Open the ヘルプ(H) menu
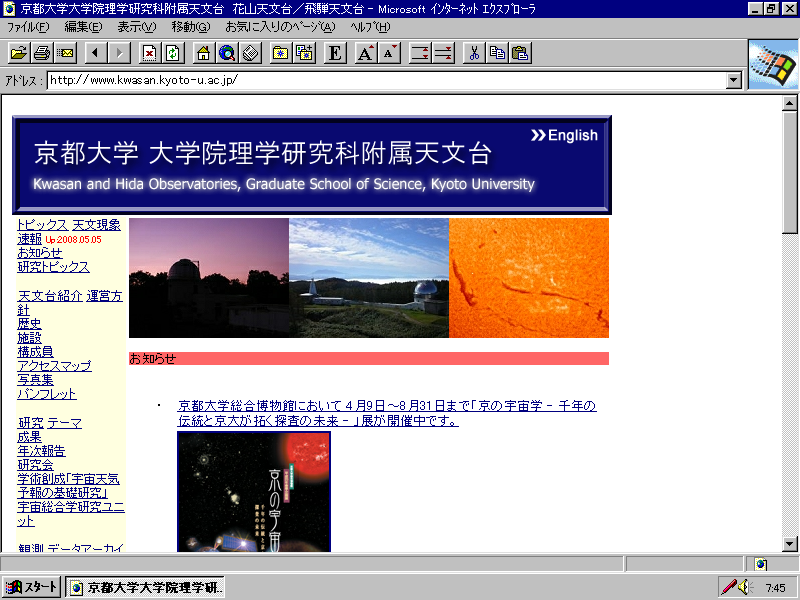 coord(370,27)
